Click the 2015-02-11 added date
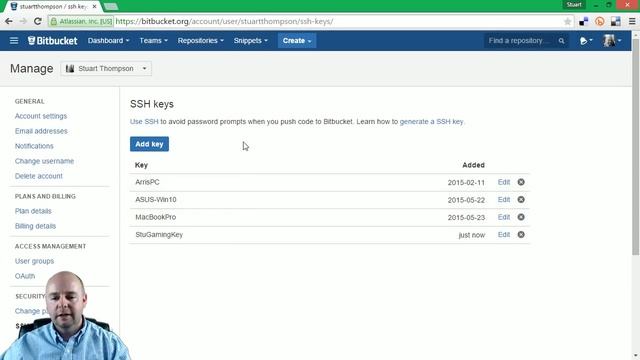The image size is (640, 360). [466, 182]
